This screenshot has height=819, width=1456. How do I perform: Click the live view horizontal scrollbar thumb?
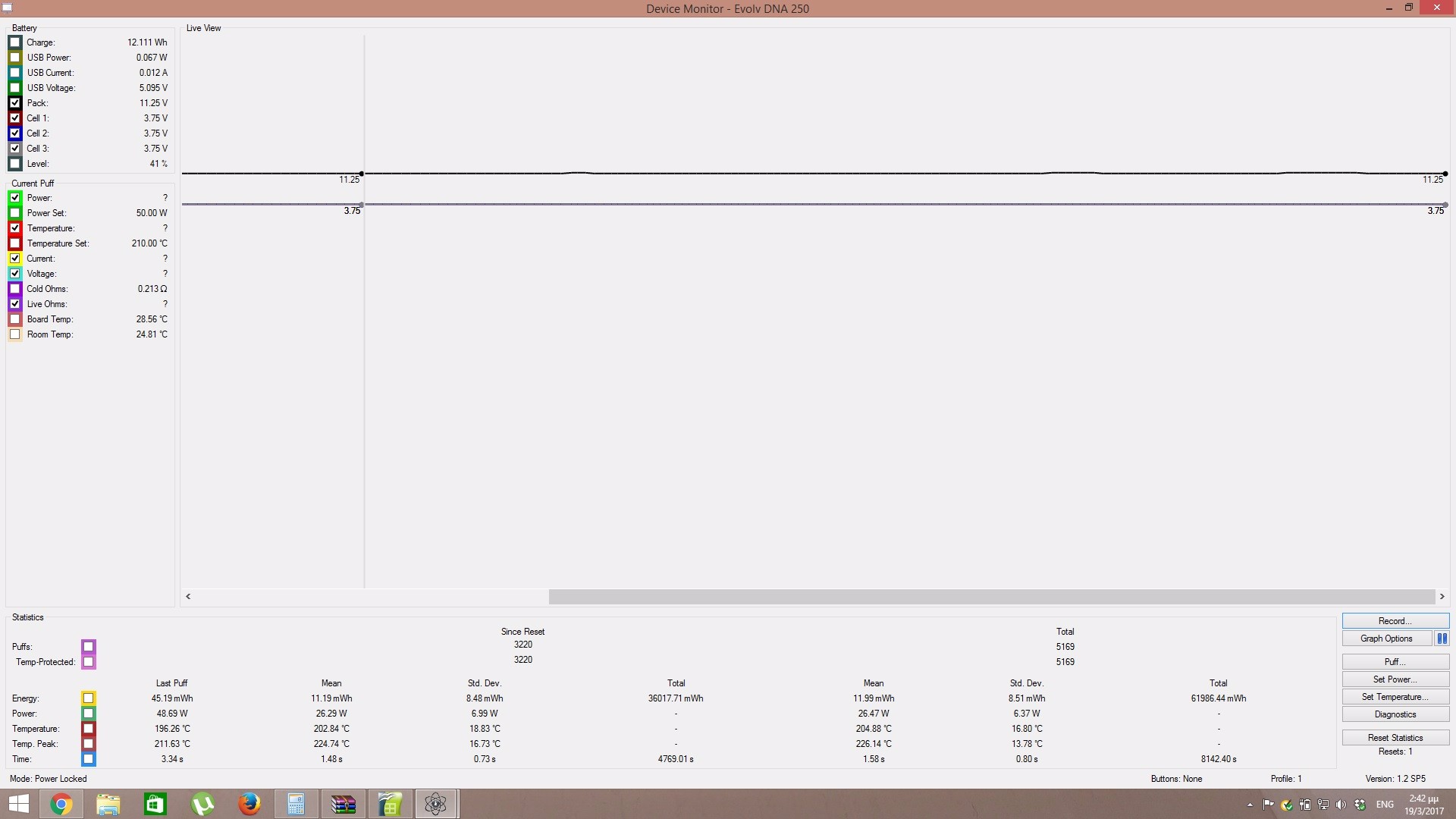(991, 597)
